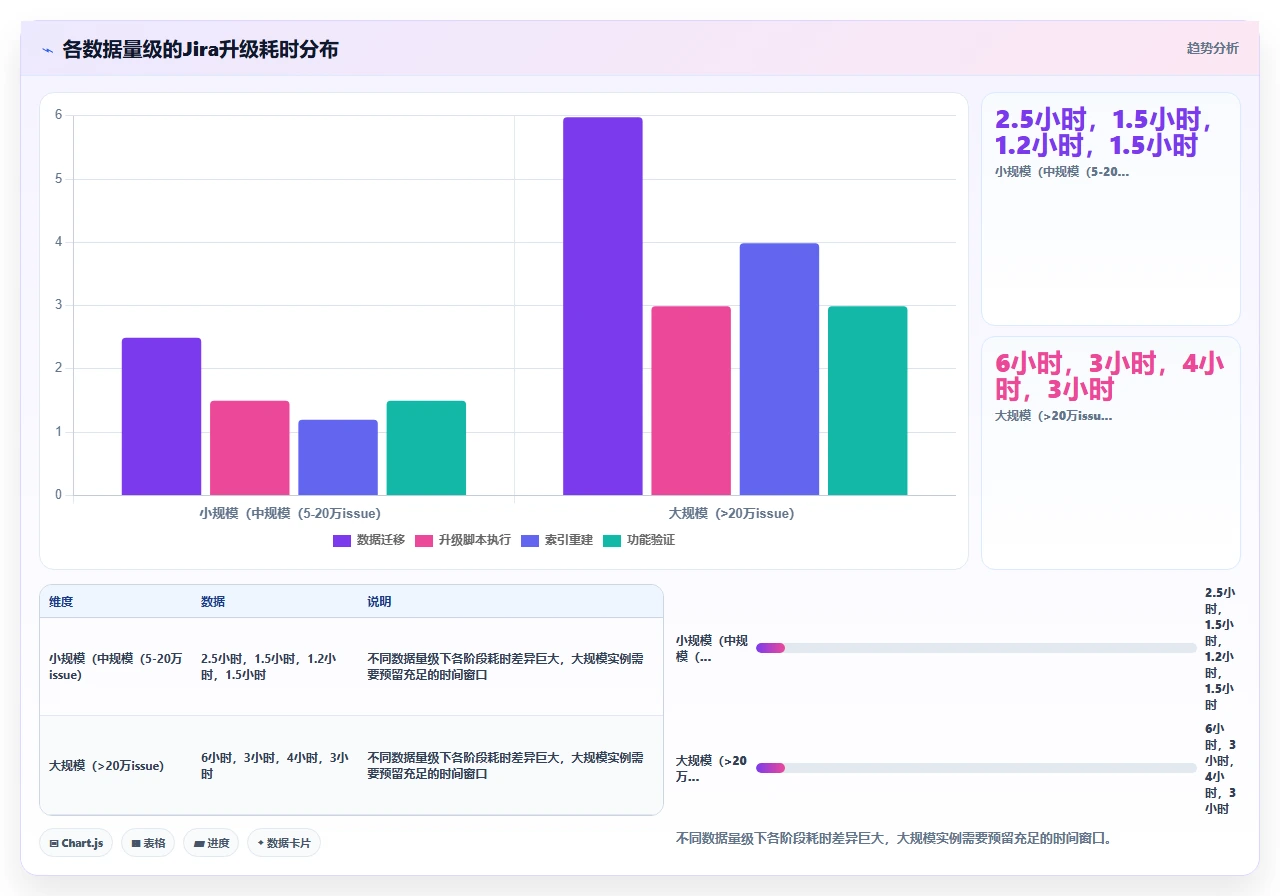1280x896 pixels.
Task: Click the lightning icon beside the title
Action: (48, 49)
